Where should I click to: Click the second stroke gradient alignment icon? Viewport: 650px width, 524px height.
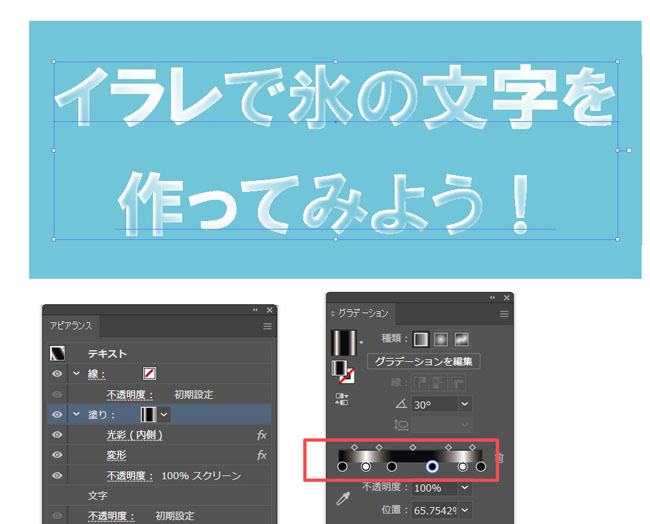pos(439,383)
